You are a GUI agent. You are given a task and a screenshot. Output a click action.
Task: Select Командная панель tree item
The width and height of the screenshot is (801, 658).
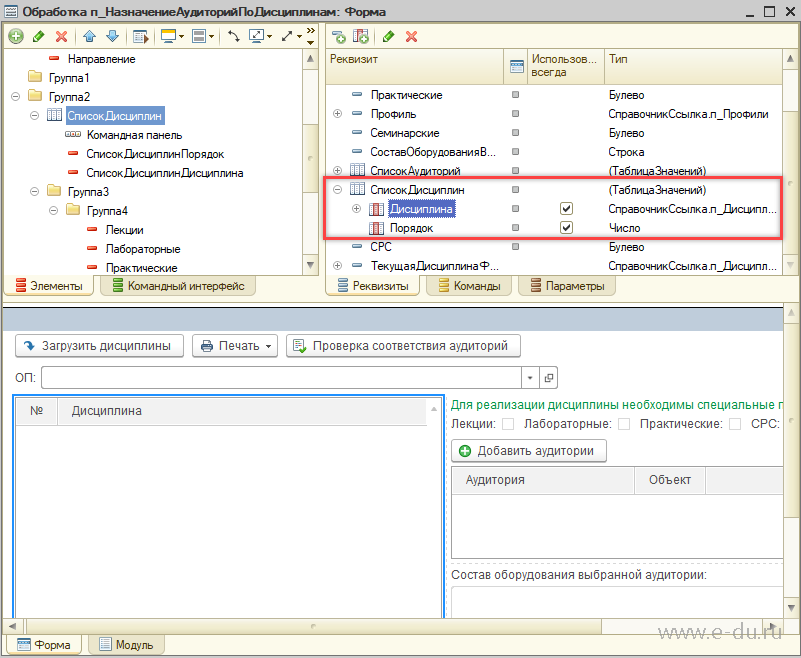point(134,135)
